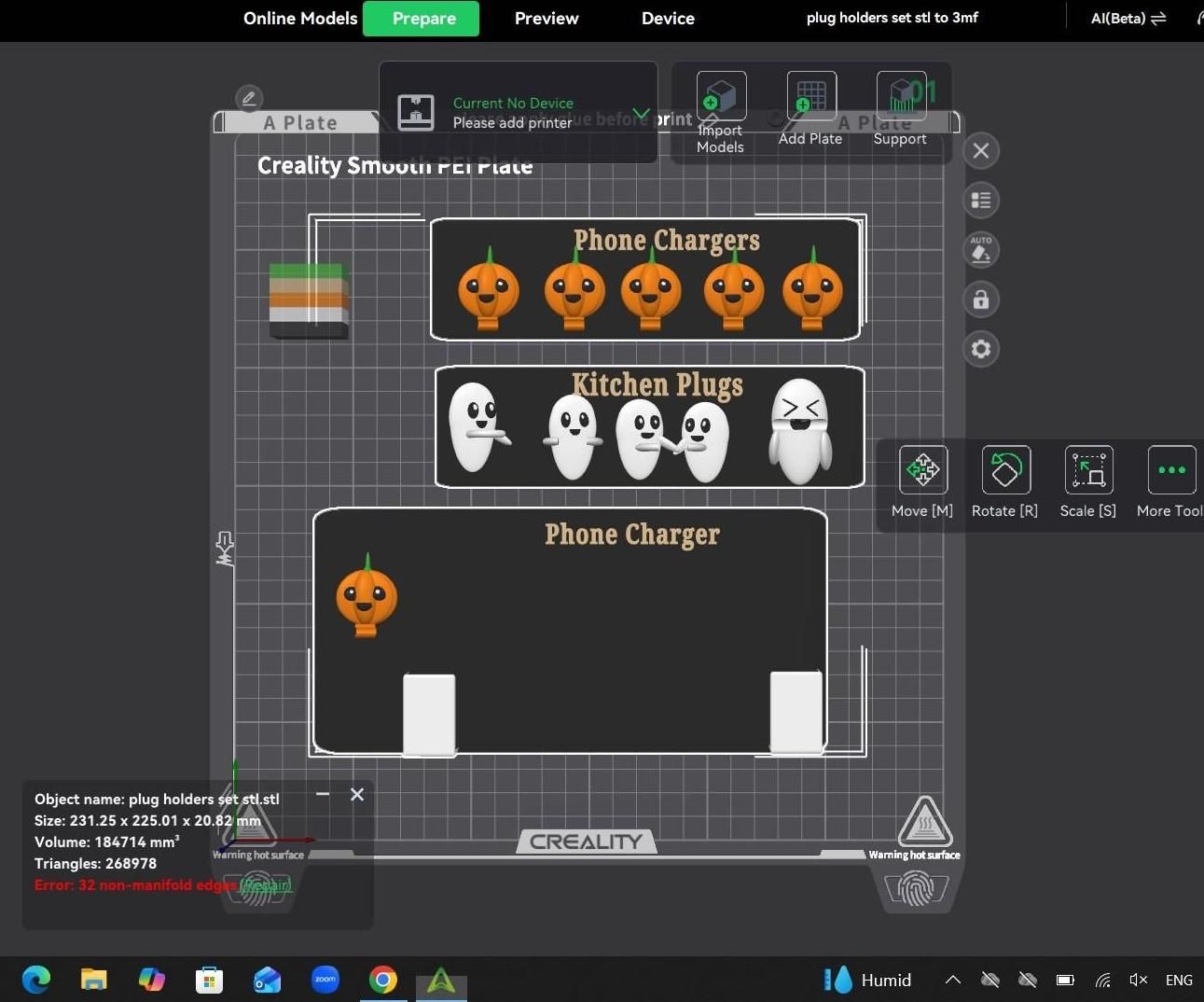Toggle the plate lock icon
Screen dimensions: 1204x1002
(981, 299)
